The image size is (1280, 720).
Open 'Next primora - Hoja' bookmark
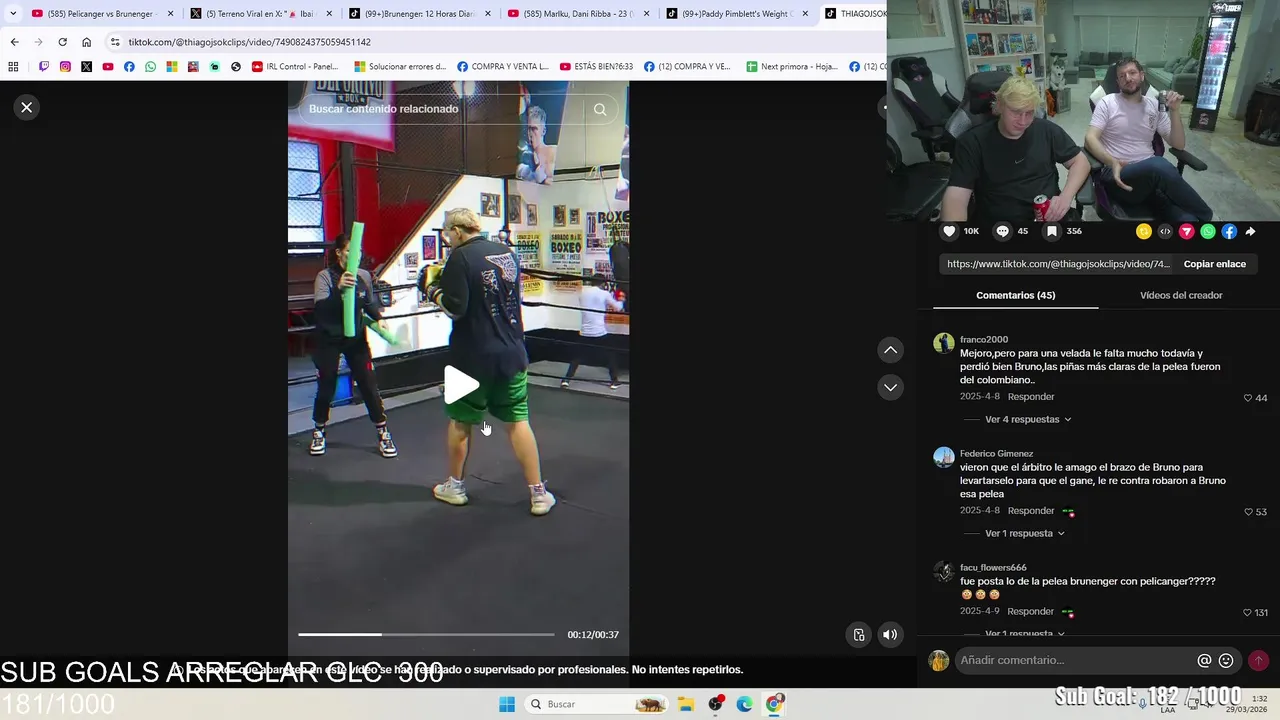[x=792, y=67]
